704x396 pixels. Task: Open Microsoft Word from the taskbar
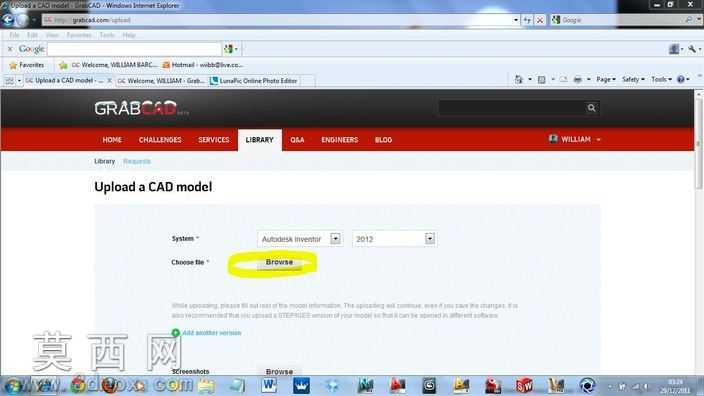click(269, 385)
